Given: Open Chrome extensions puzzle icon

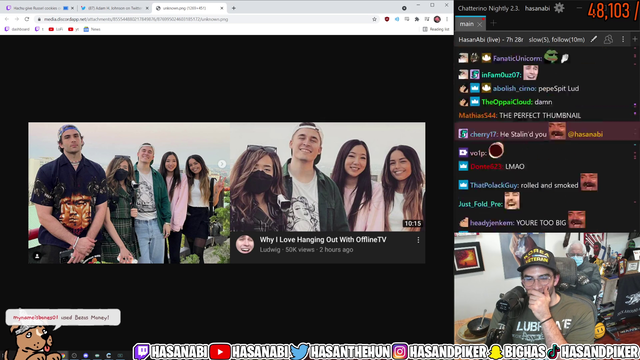Looking at the screenshot, I should (x=417, y=19).
